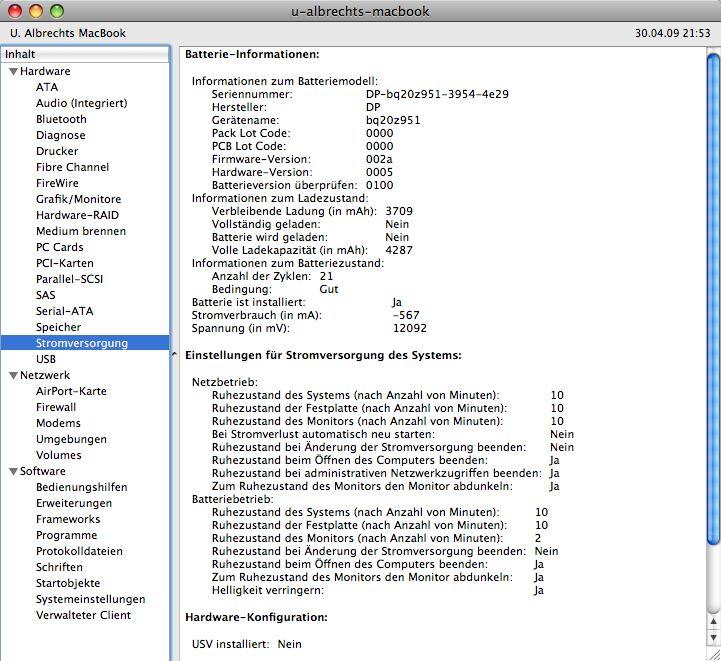Collapse the Software tree group

click(13, 471)
